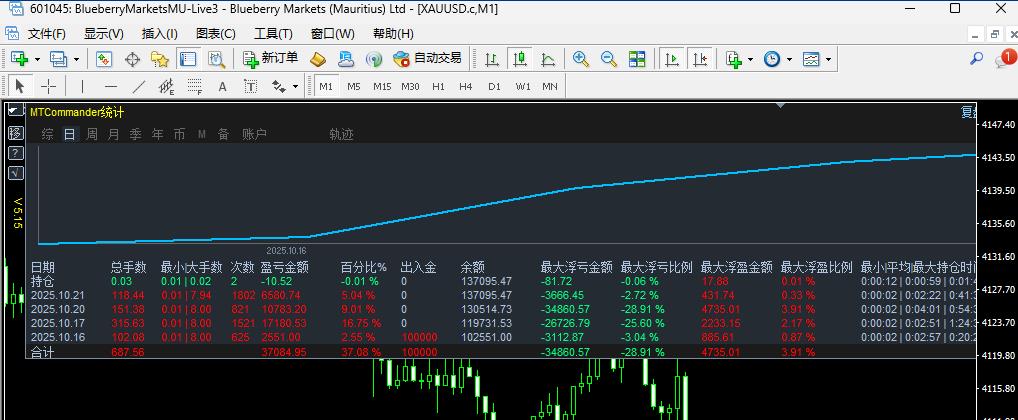Open the cloud virtual hosting icon
This screenshot has height=420, width=1018.
point(346,59)
